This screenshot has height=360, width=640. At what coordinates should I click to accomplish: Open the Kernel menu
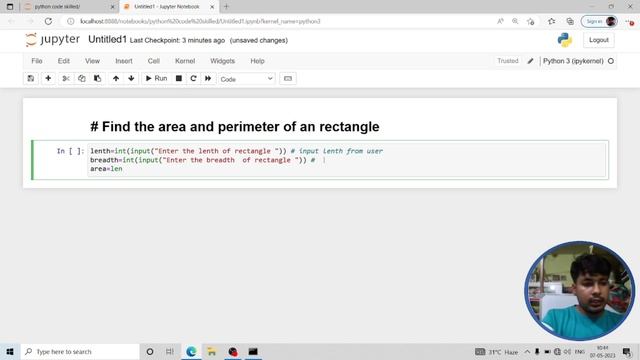click(x=185, y=61)
